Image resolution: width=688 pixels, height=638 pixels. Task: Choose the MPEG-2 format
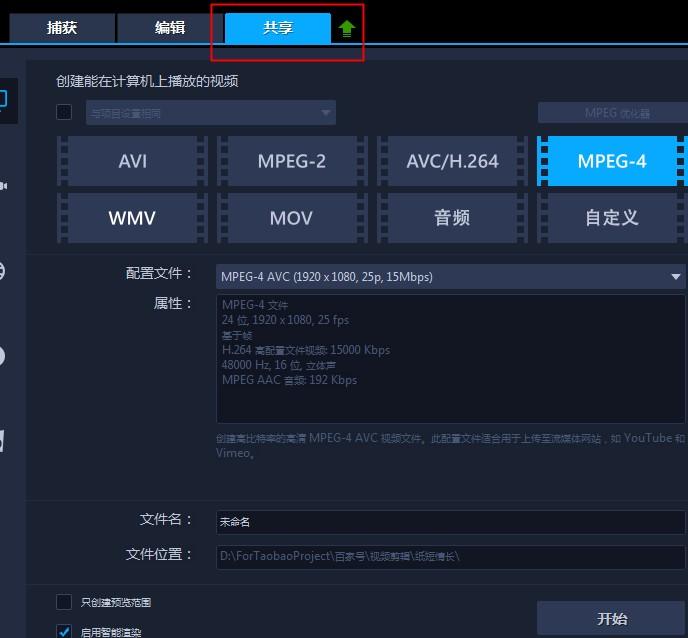pyautogui.click(x=292, y=161)
